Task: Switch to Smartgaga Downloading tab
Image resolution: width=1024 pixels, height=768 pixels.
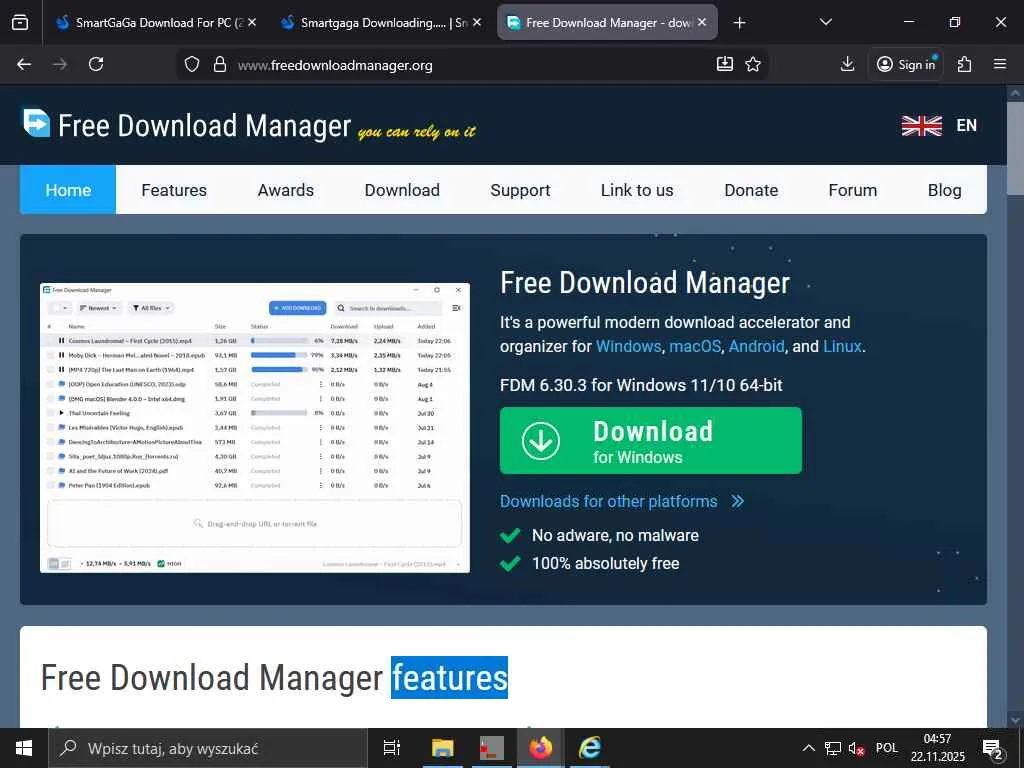Action: (x=381, y=22)
